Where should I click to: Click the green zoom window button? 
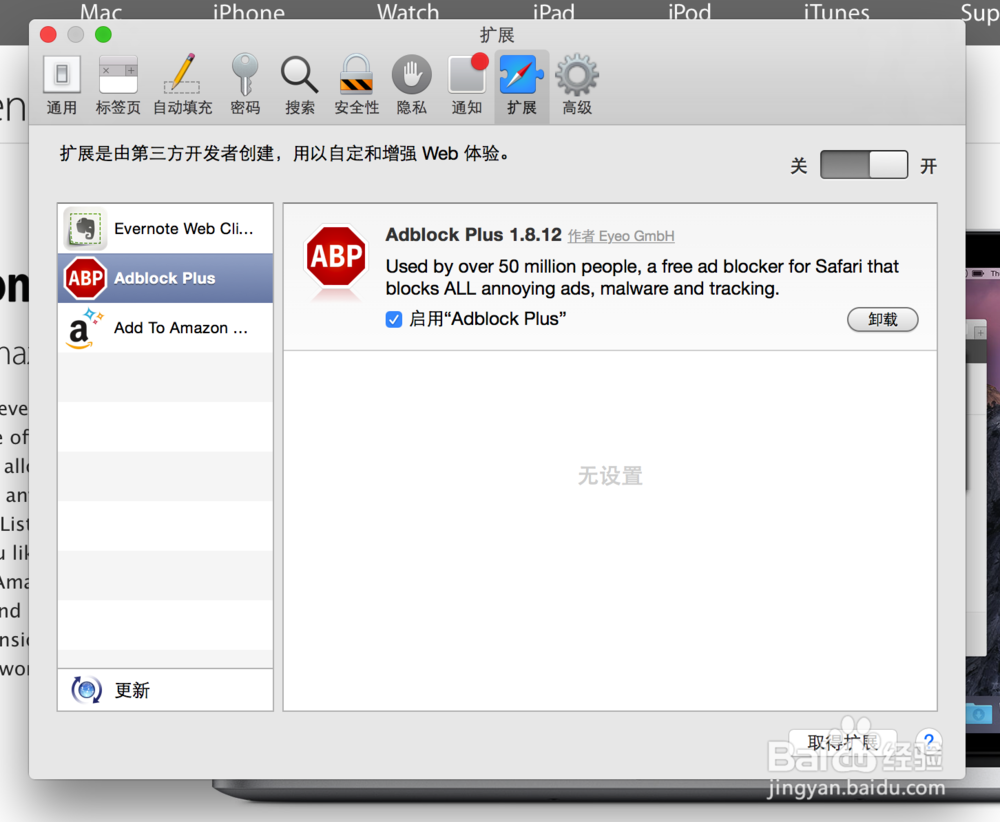click(103, 34)
